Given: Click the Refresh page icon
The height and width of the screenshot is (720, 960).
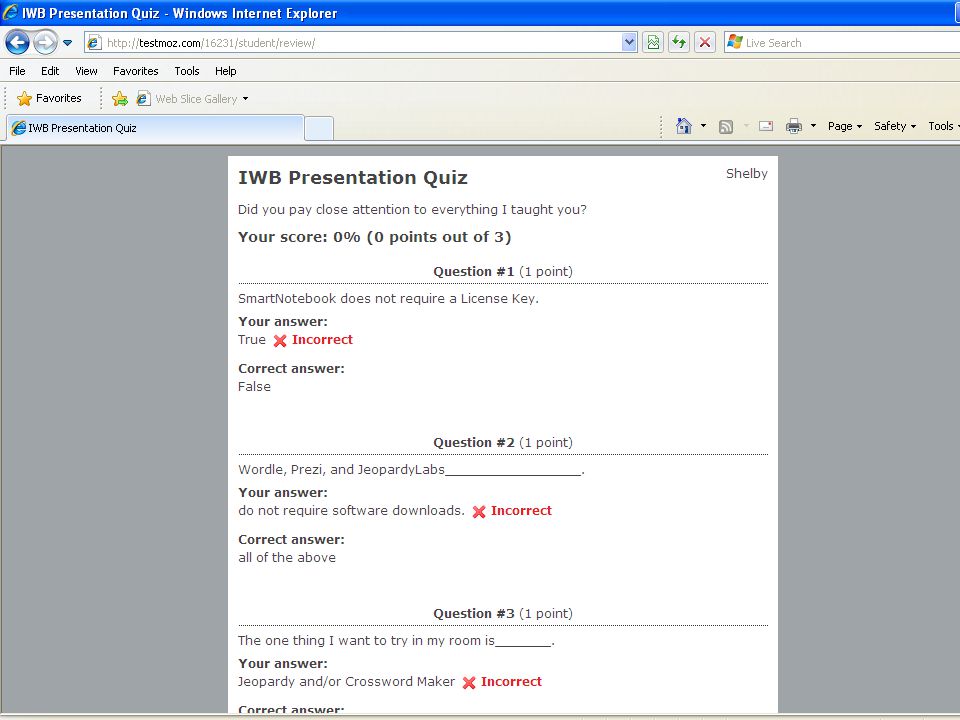Looking at the screenshot, I should point(679,43).
